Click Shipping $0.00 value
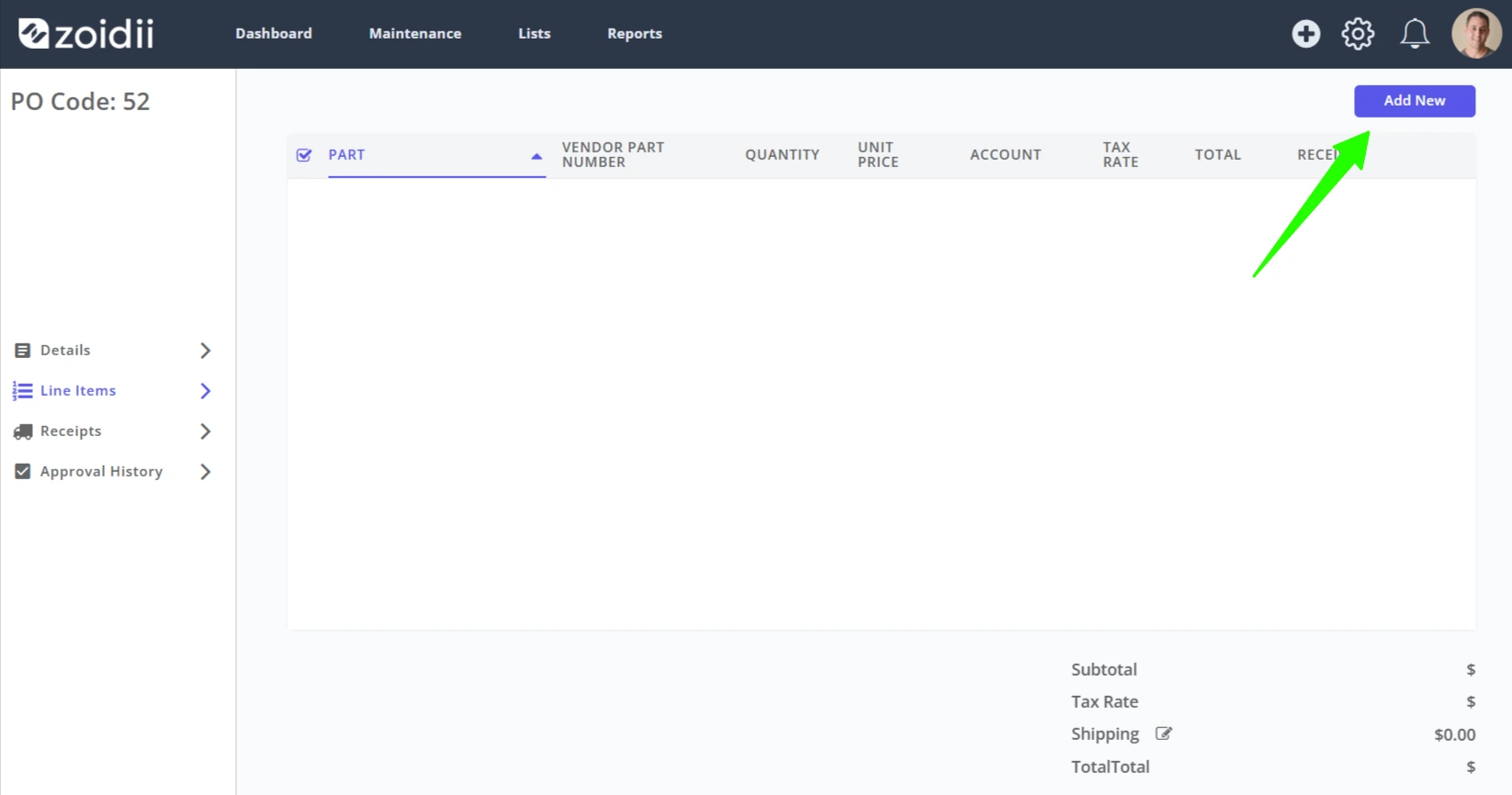The width and height of the screenshot is (1512, 795). tap(1455, 735)
